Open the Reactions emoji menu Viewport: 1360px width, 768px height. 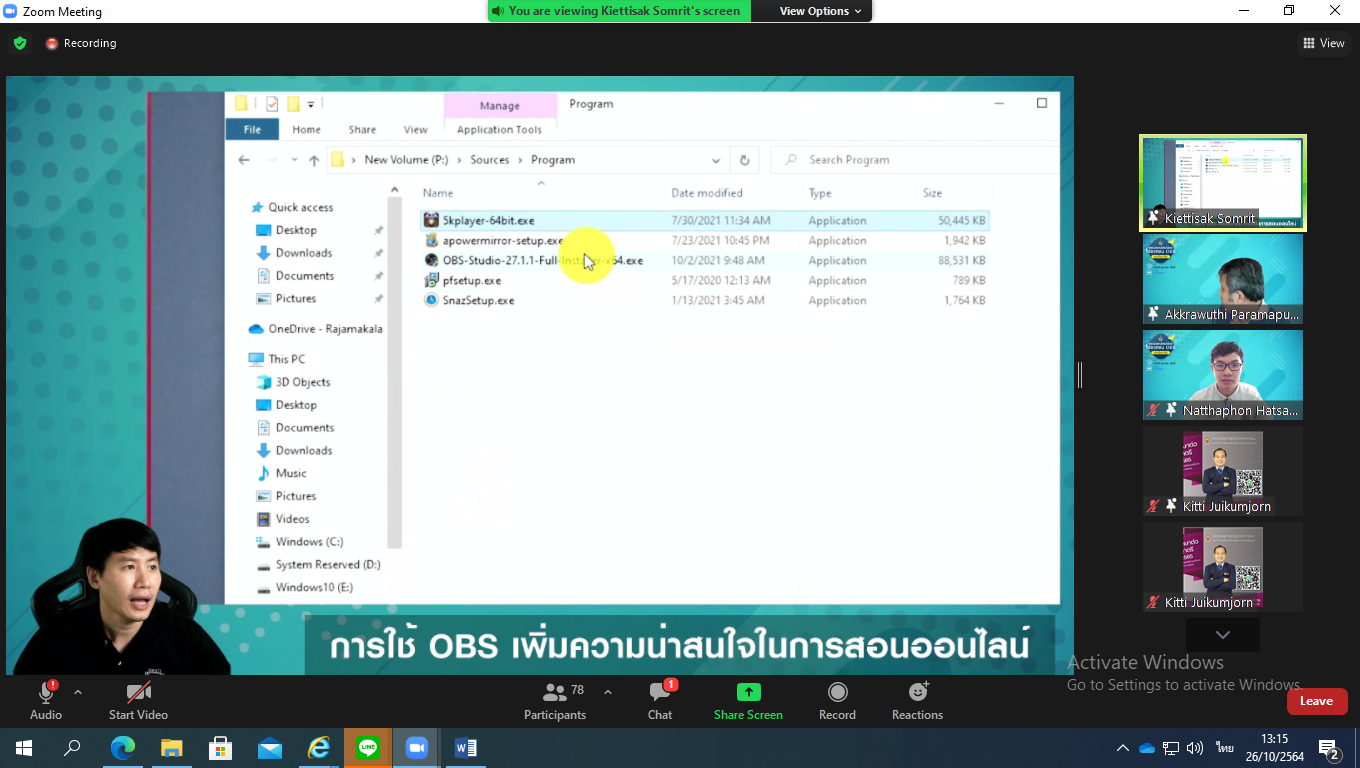pos(918,692)
